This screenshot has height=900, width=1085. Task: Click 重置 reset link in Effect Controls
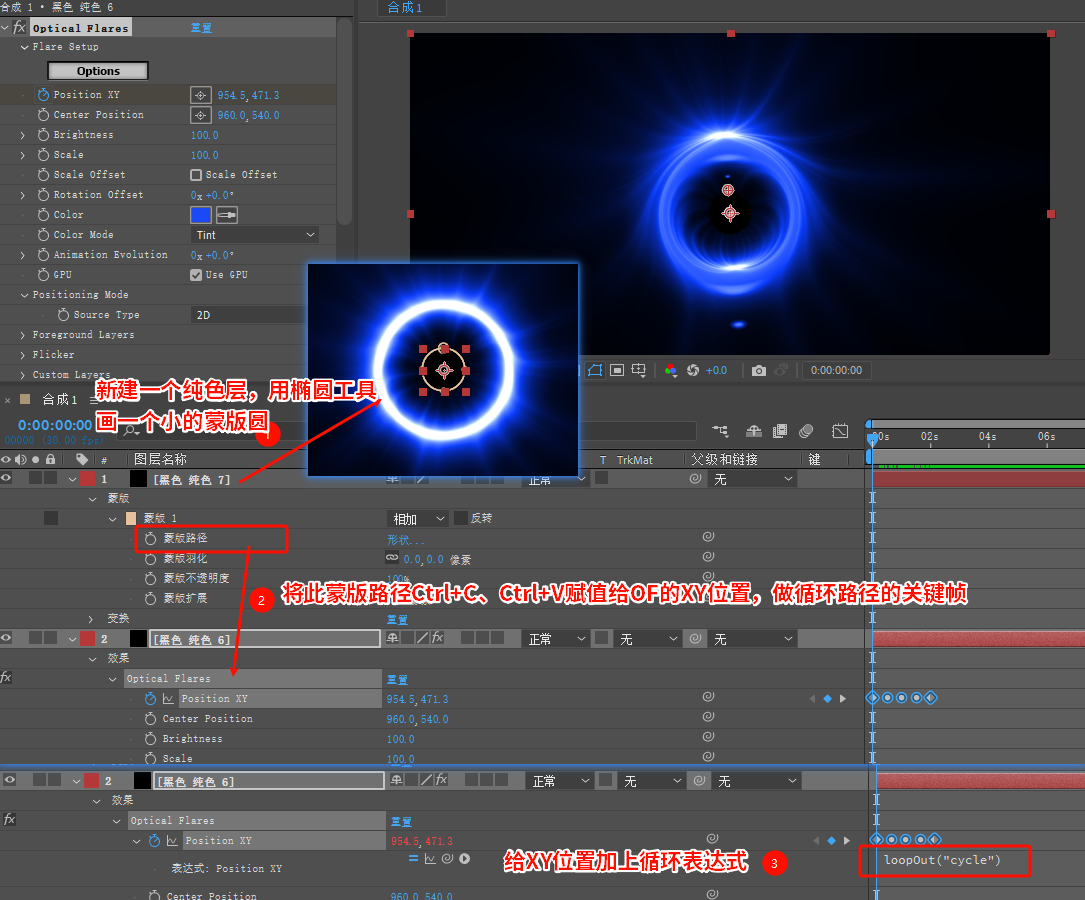coord(201,28)
